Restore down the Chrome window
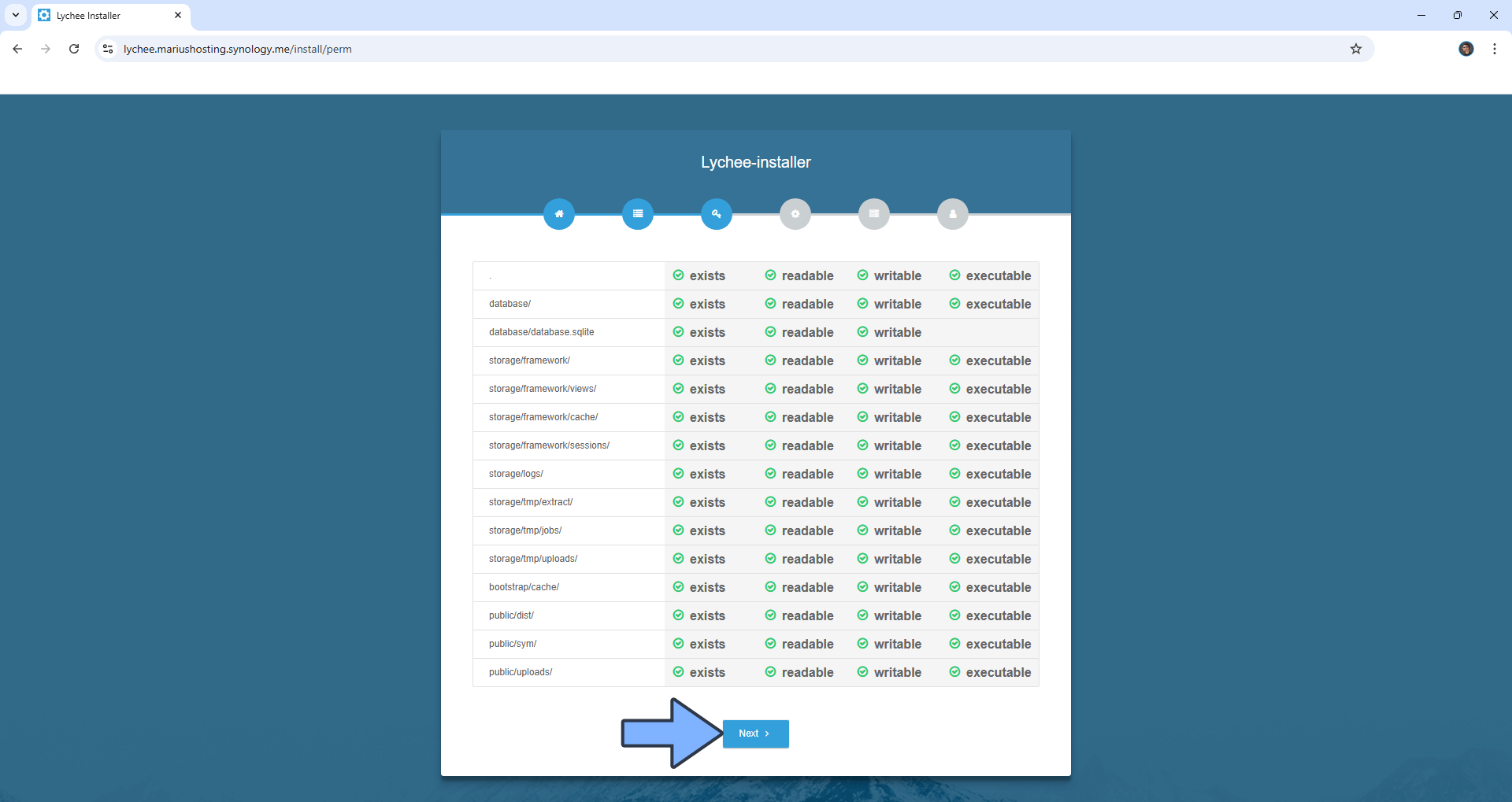Image resolution: width=1512 pixels, height=802 pixels. pyautogui.click(x=1458, y=15)
